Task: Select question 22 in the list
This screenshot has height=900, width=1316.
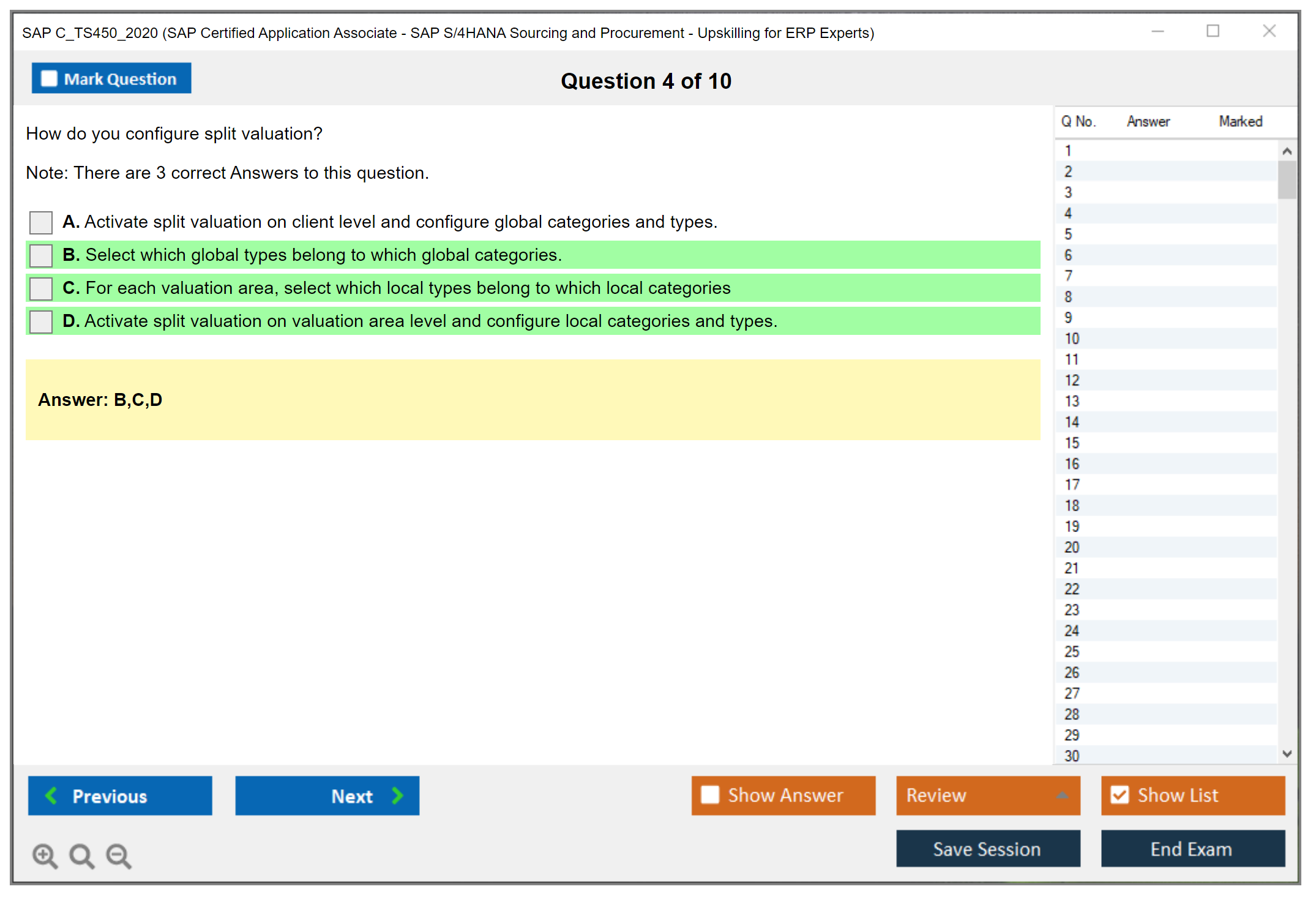Action: tap(1072, 589)
